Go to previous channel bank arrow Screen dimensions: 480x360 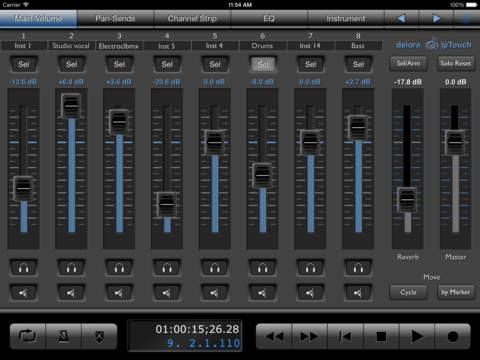[x=402, y=18]
